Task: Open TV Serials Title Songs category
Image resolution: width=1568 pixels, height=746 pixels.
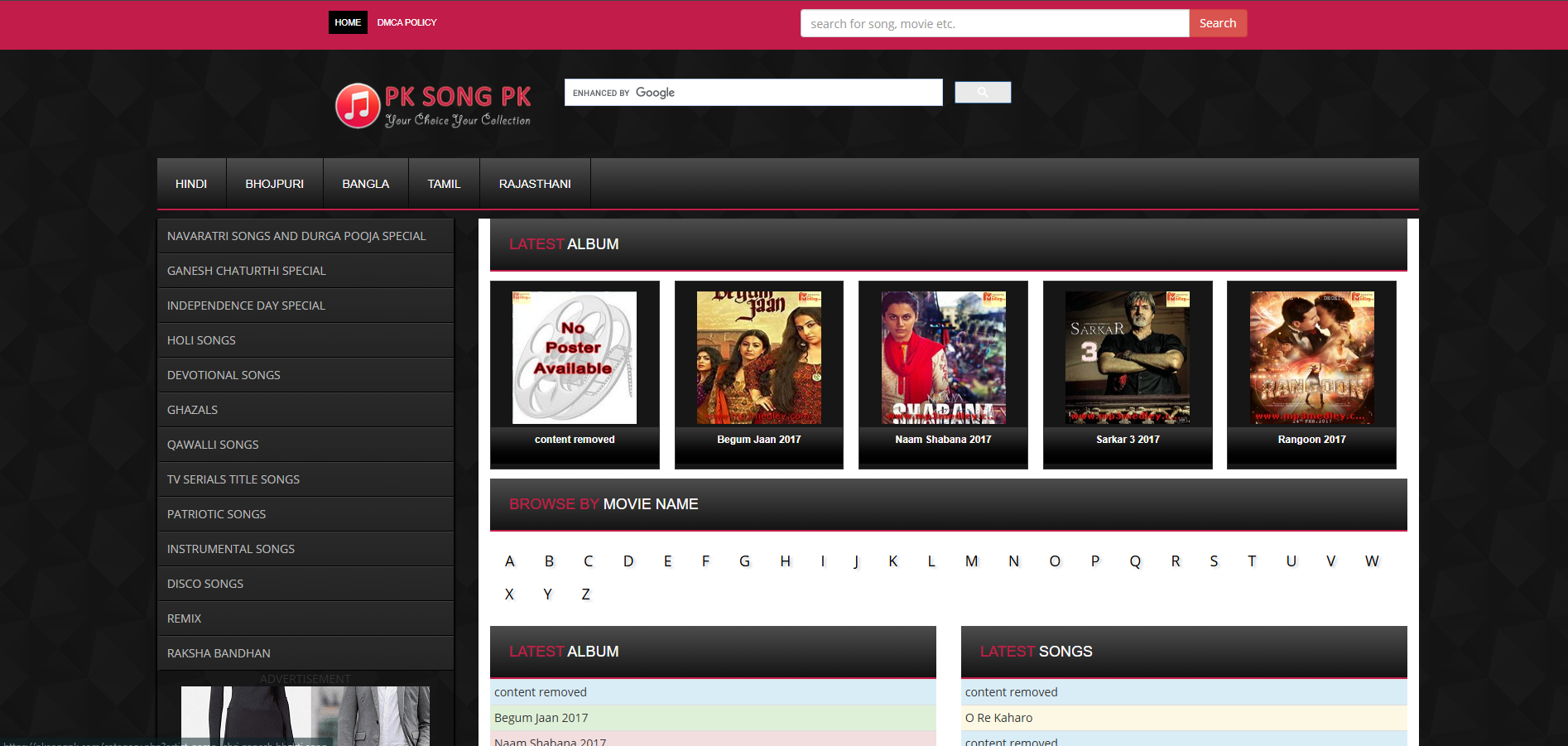Action: (305, 479)
